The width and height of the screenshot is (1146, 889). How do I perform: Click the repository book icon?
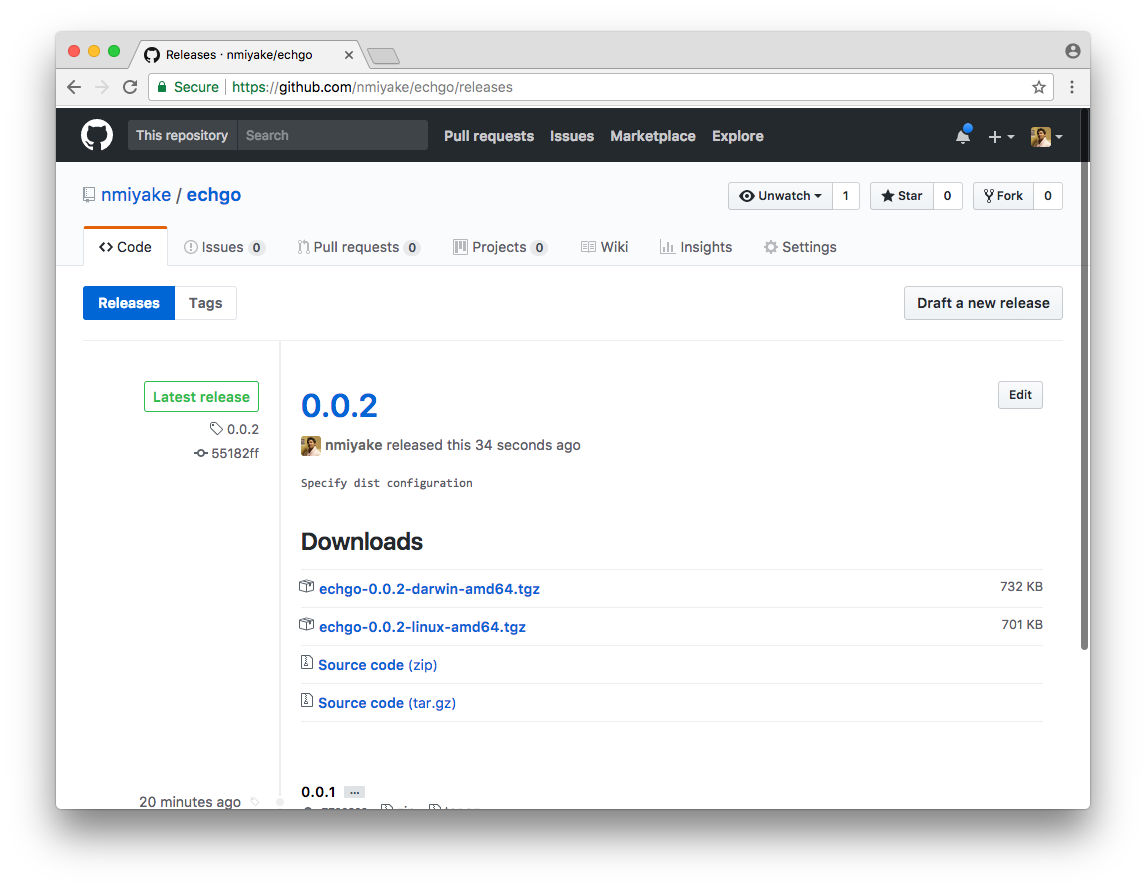tap(89, 194)
